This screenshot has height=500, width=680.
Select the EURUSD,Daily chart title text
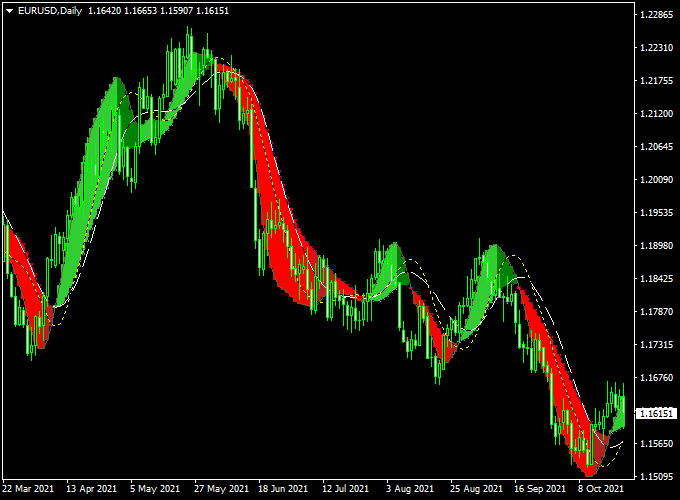50,11
